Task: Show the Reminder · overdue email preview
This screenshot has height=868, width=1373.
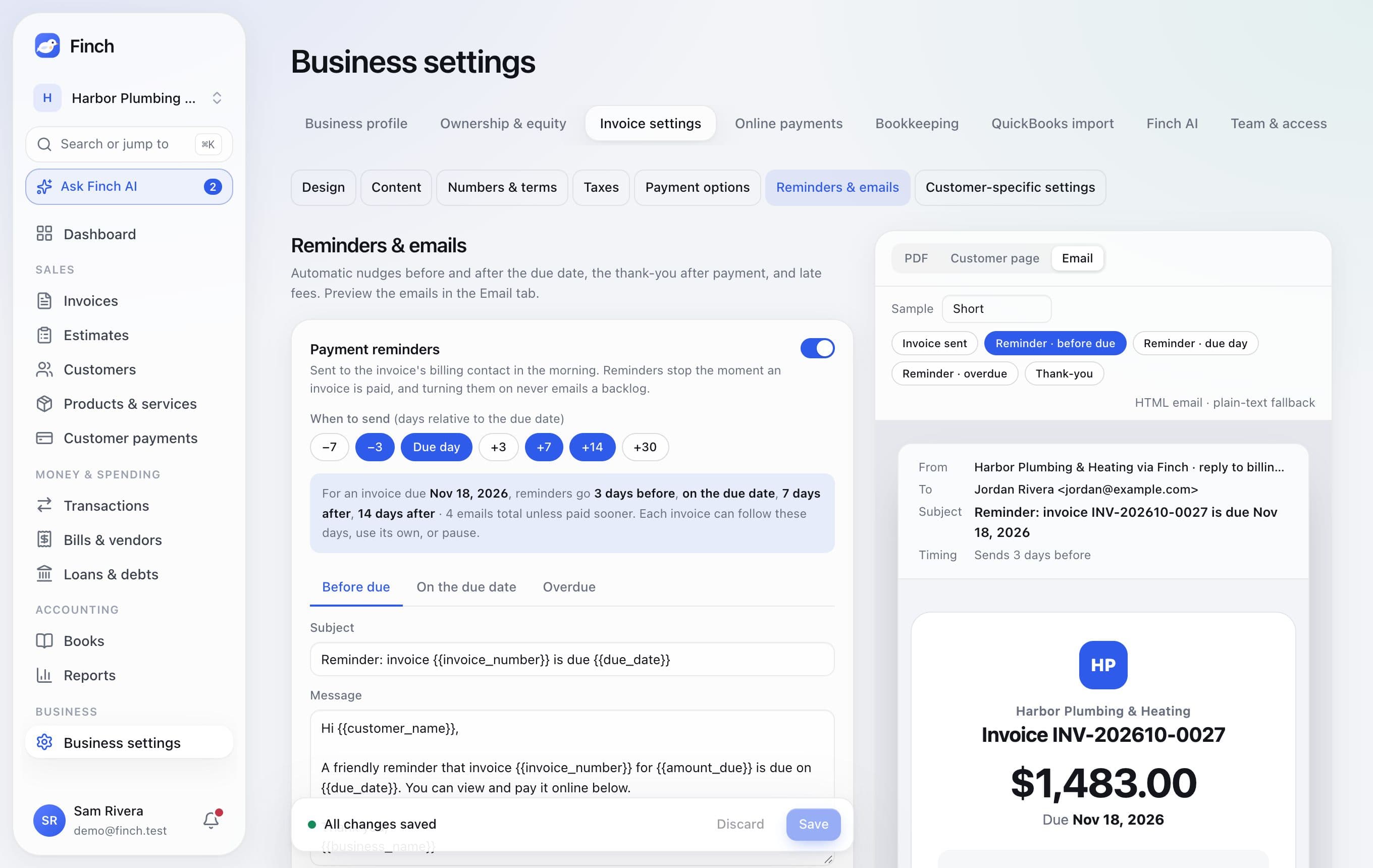Action: 955,374
